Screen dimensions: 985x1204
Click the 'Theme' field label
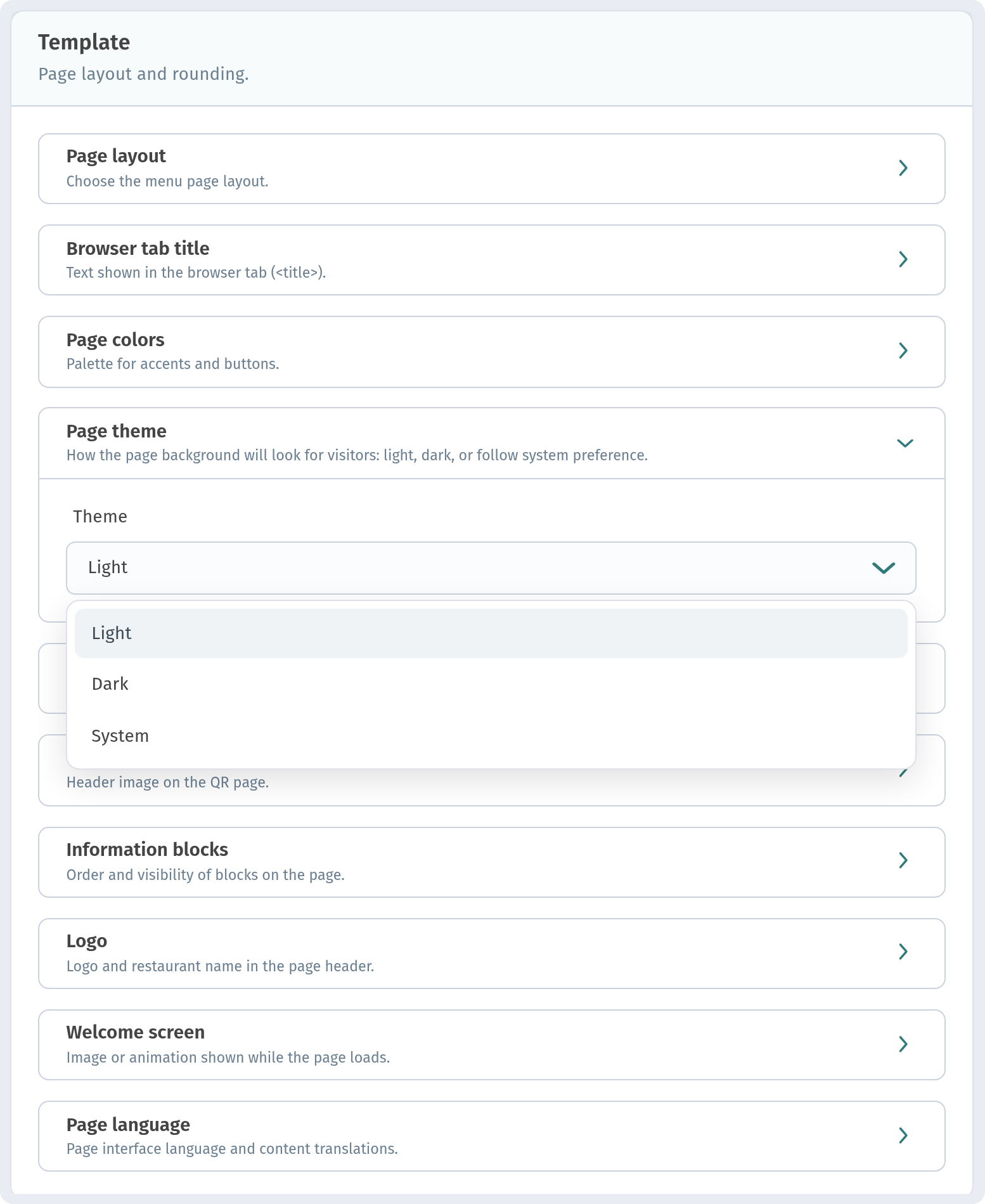tap(100, 517)
